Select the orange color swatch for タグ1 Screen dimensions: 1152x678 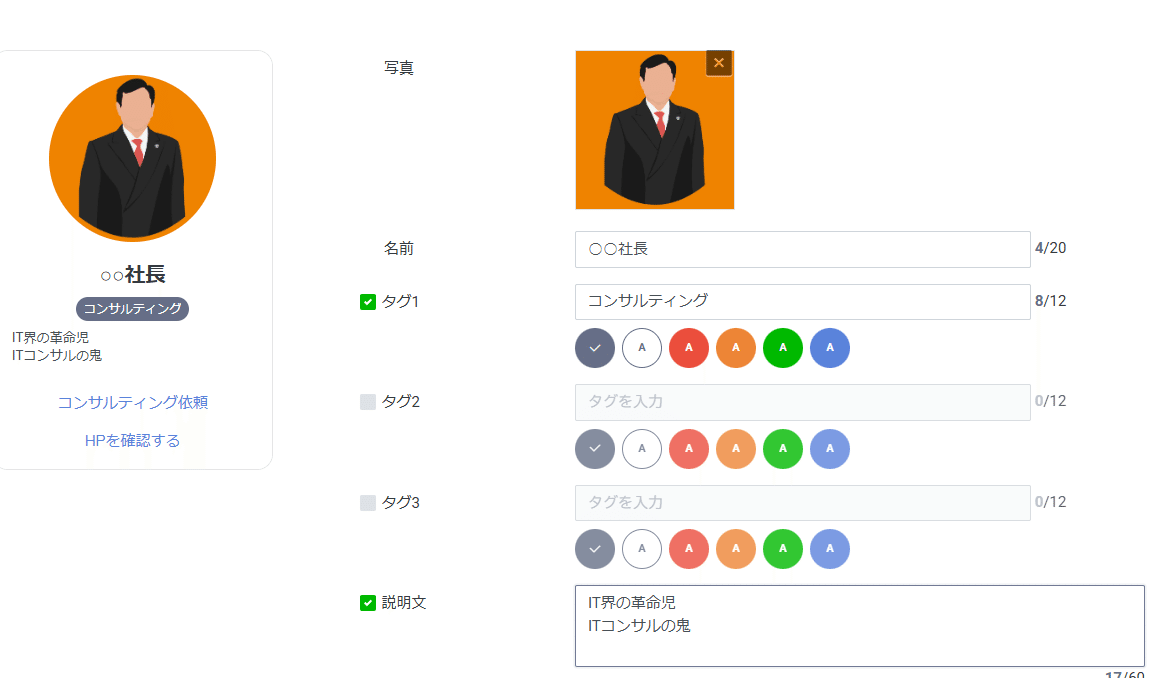point(736,348)
